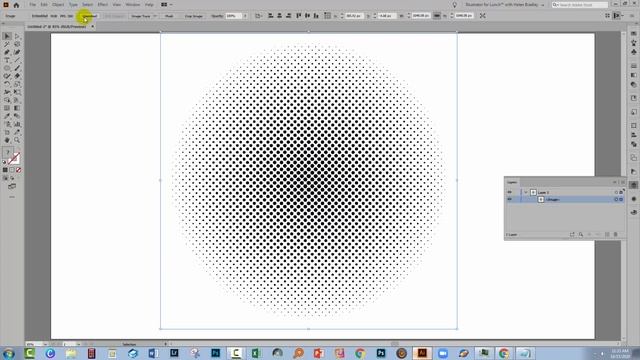Open the Select menu

[87, 5]
